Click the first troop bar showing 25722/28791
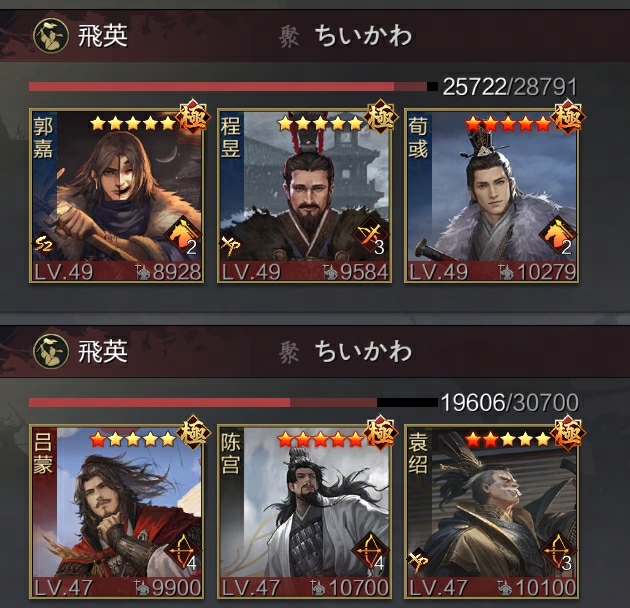Viewport: 630px width, 608px height. (233, 86)
